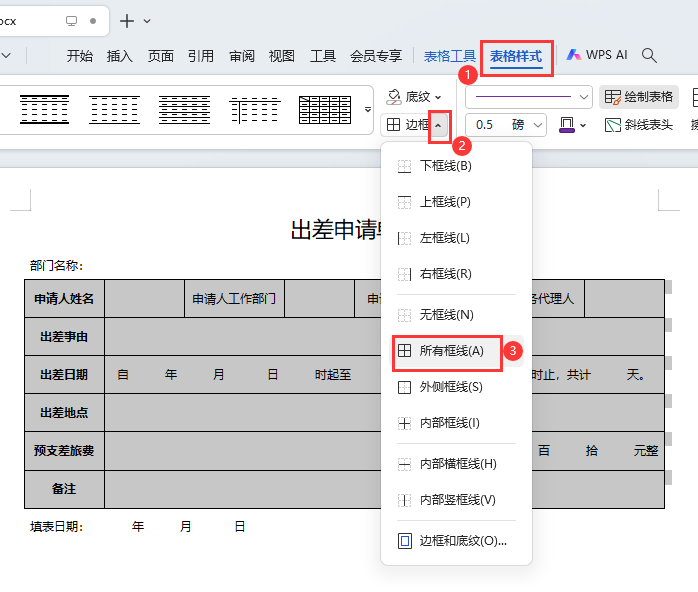Click the search magnifier icon
The width and height of the screenshot is (698, 592).
click(649, 56)
